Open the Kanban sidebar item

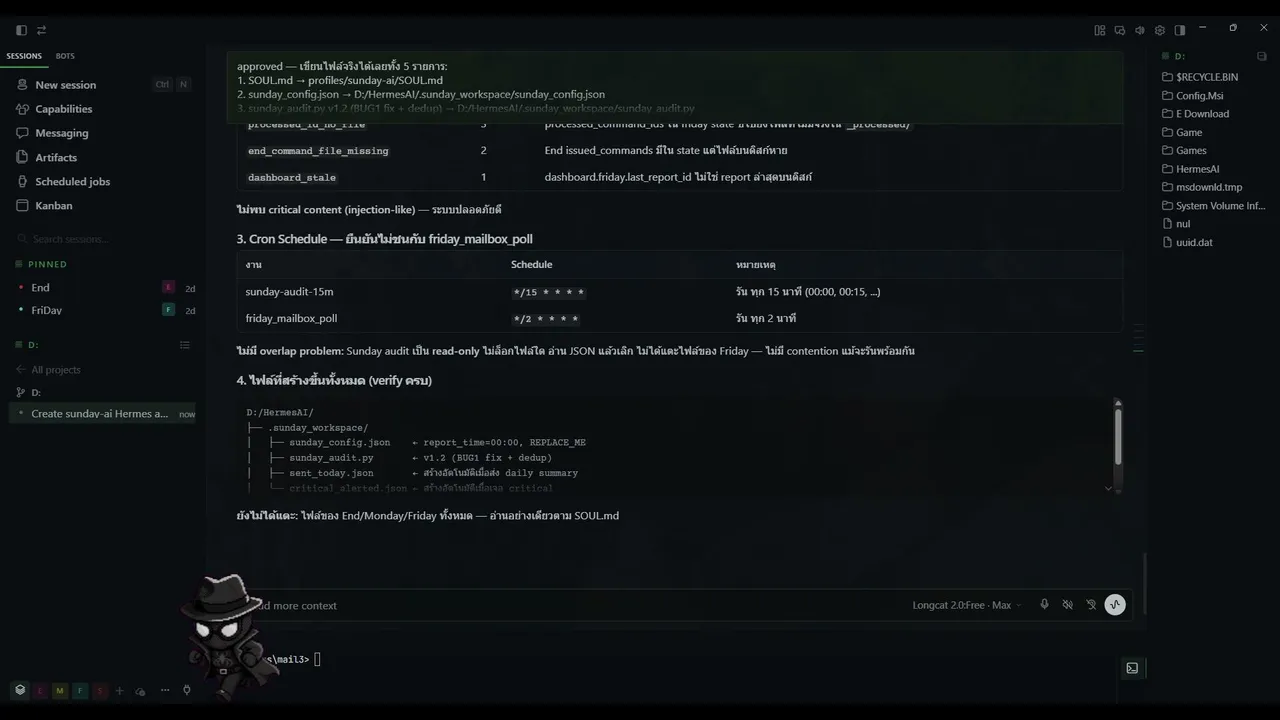[54, 205]
